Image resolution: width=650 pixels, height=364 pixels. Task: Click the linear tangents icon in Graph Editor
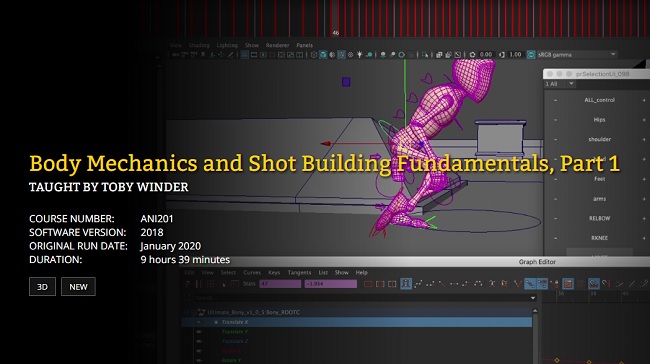(x=442, y=284)
